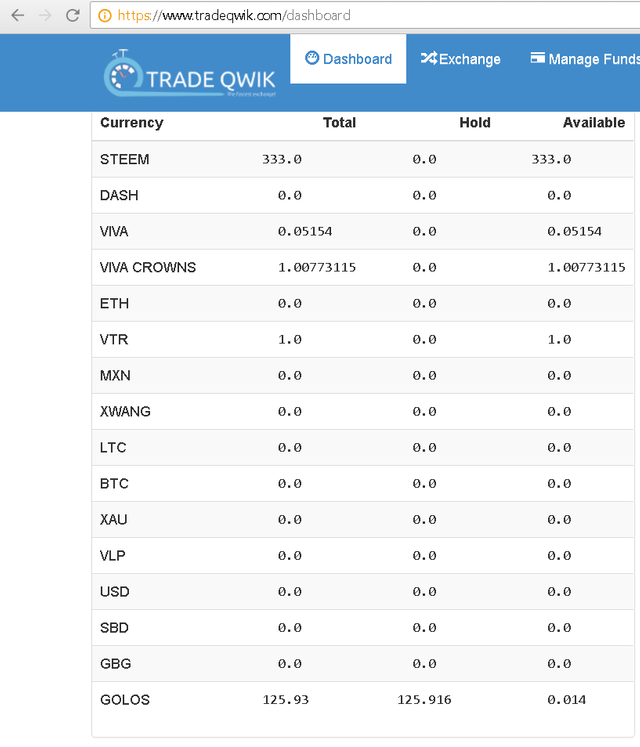Click GOLOS available value 0.014
The width and height of the screenshot is (640, 747).
[x=567, y=700]
